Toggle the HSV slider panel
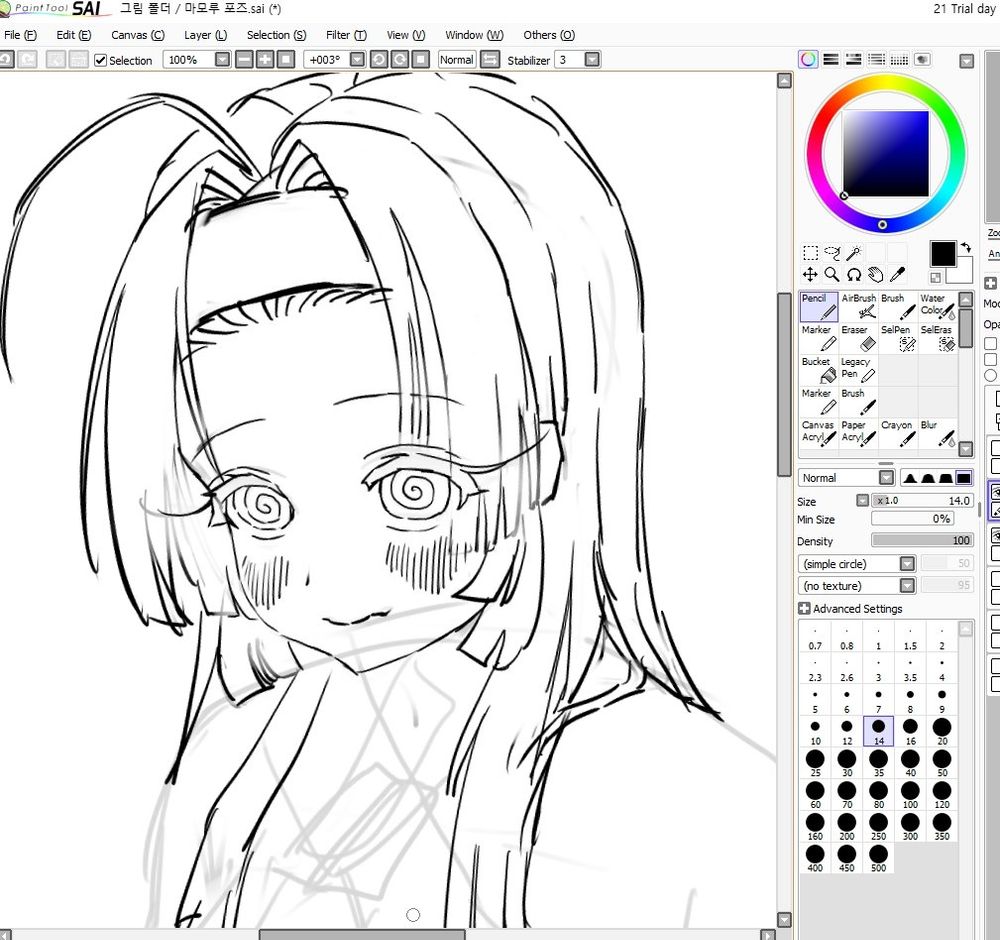This screenshot has width=1000, height=940. pos(853,60)
